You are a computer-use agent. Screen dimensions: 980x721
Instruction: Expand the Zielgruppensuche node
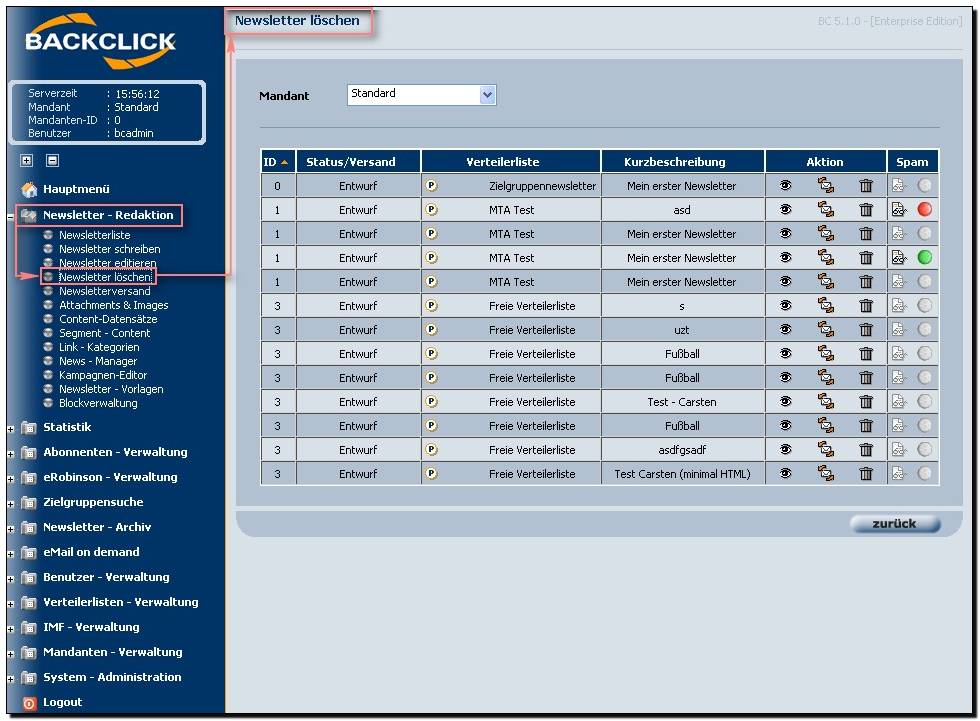point(11,504)
